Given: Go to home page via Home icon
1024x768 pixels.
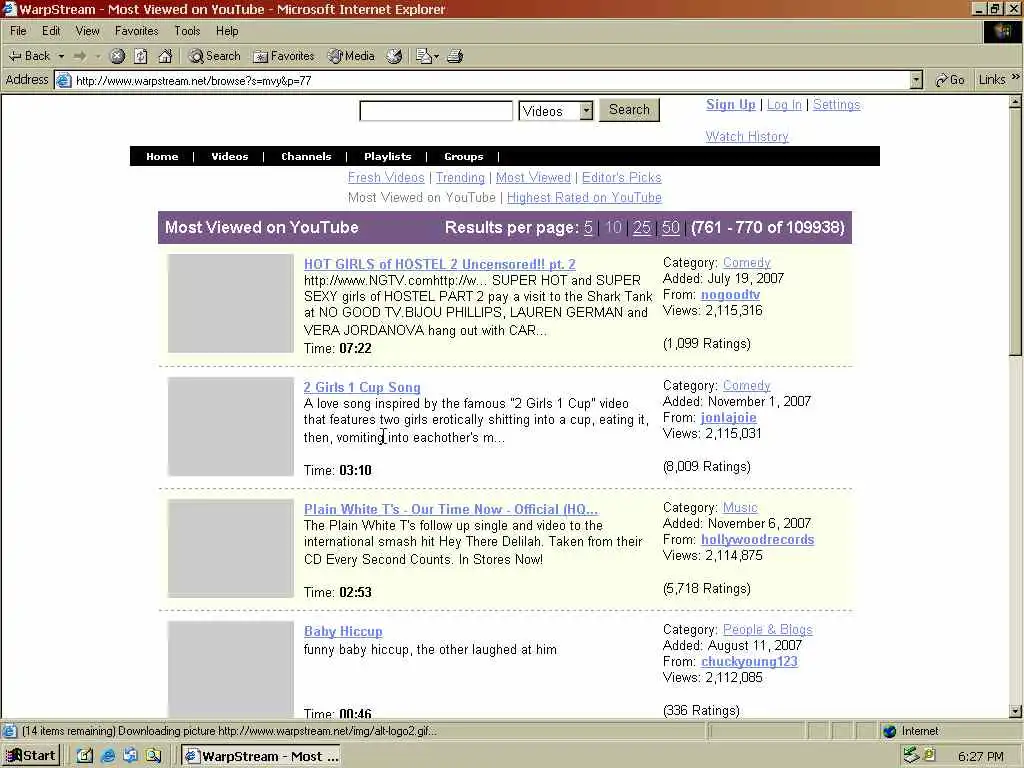Looking at the screenshot, I should coord(165,56).
